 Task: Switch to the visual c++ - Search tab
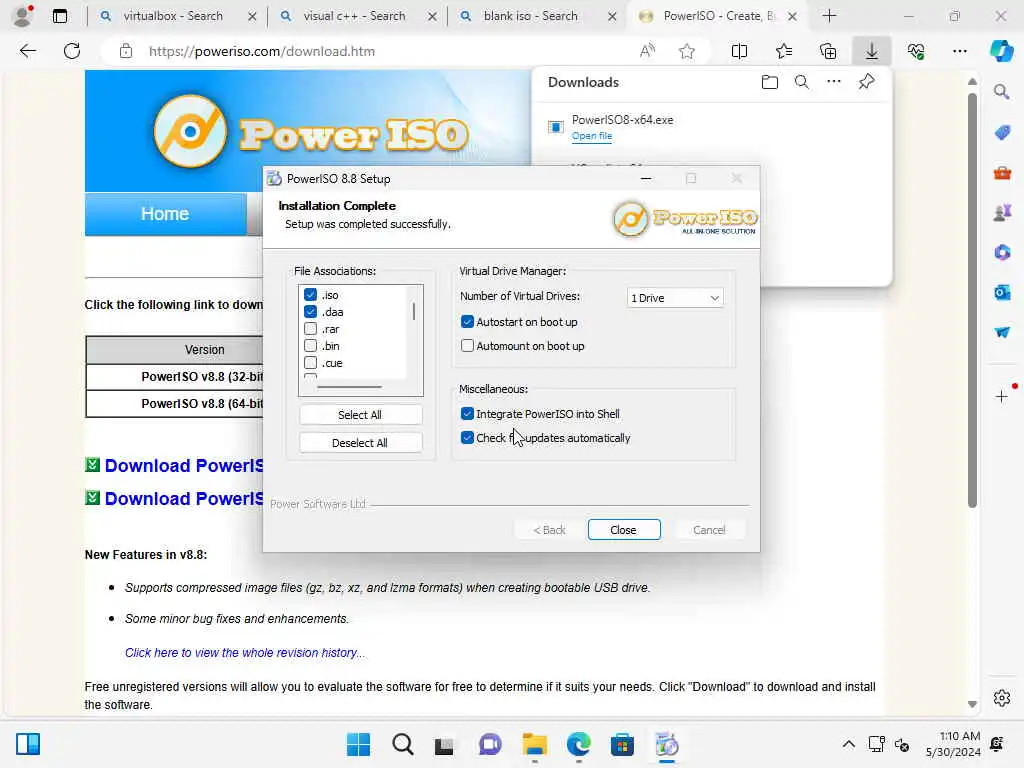[354, 16]
